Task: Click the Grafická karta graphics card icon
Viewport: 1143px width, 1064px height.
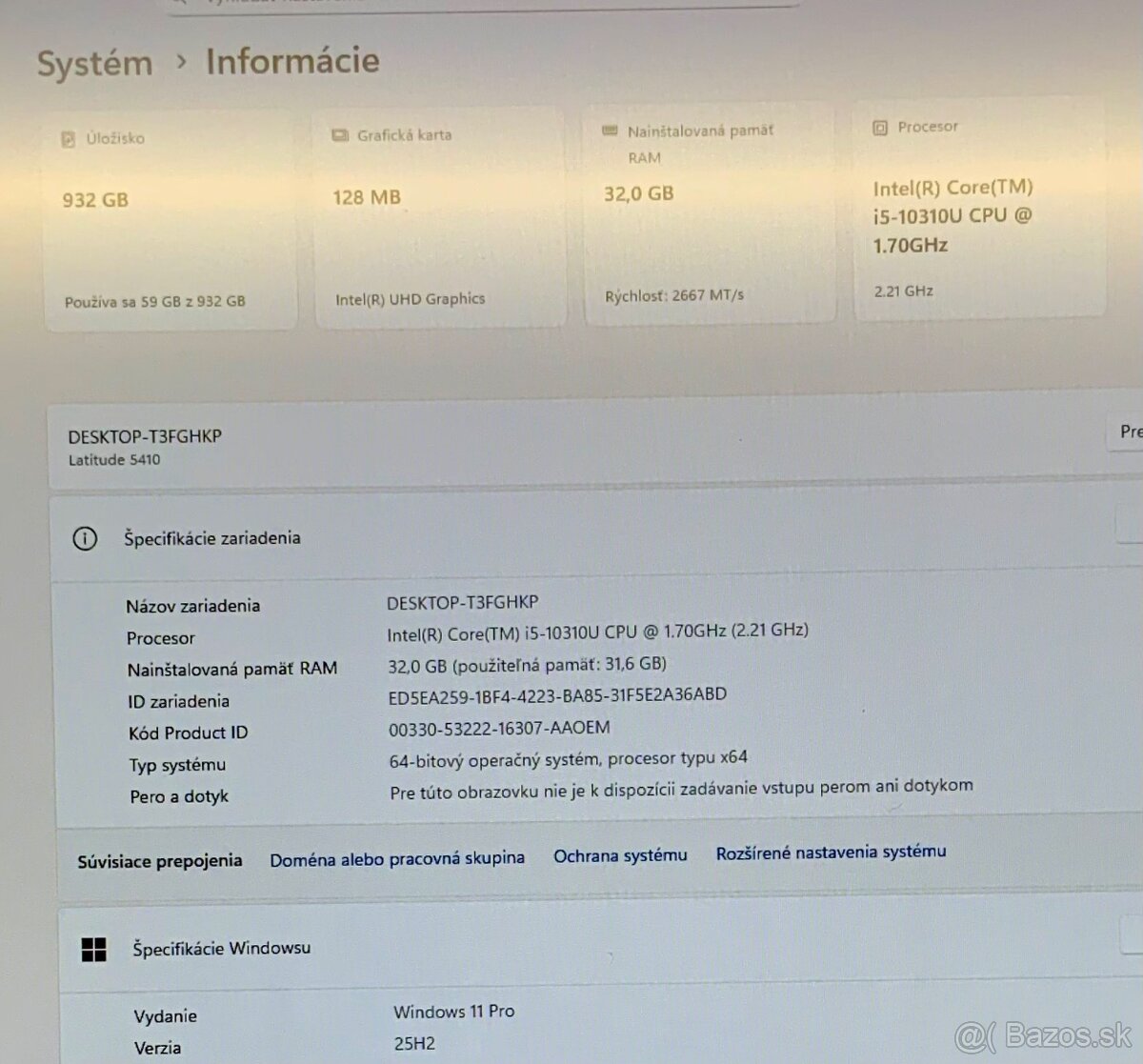Action: pos(338,135)
